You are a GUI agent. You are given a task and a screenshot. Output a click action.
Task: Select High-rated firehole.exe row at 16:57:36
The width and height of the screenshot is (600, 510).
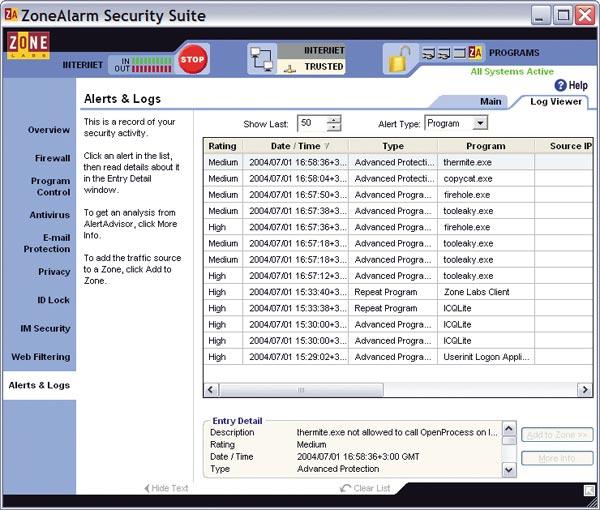click(398, 227)
